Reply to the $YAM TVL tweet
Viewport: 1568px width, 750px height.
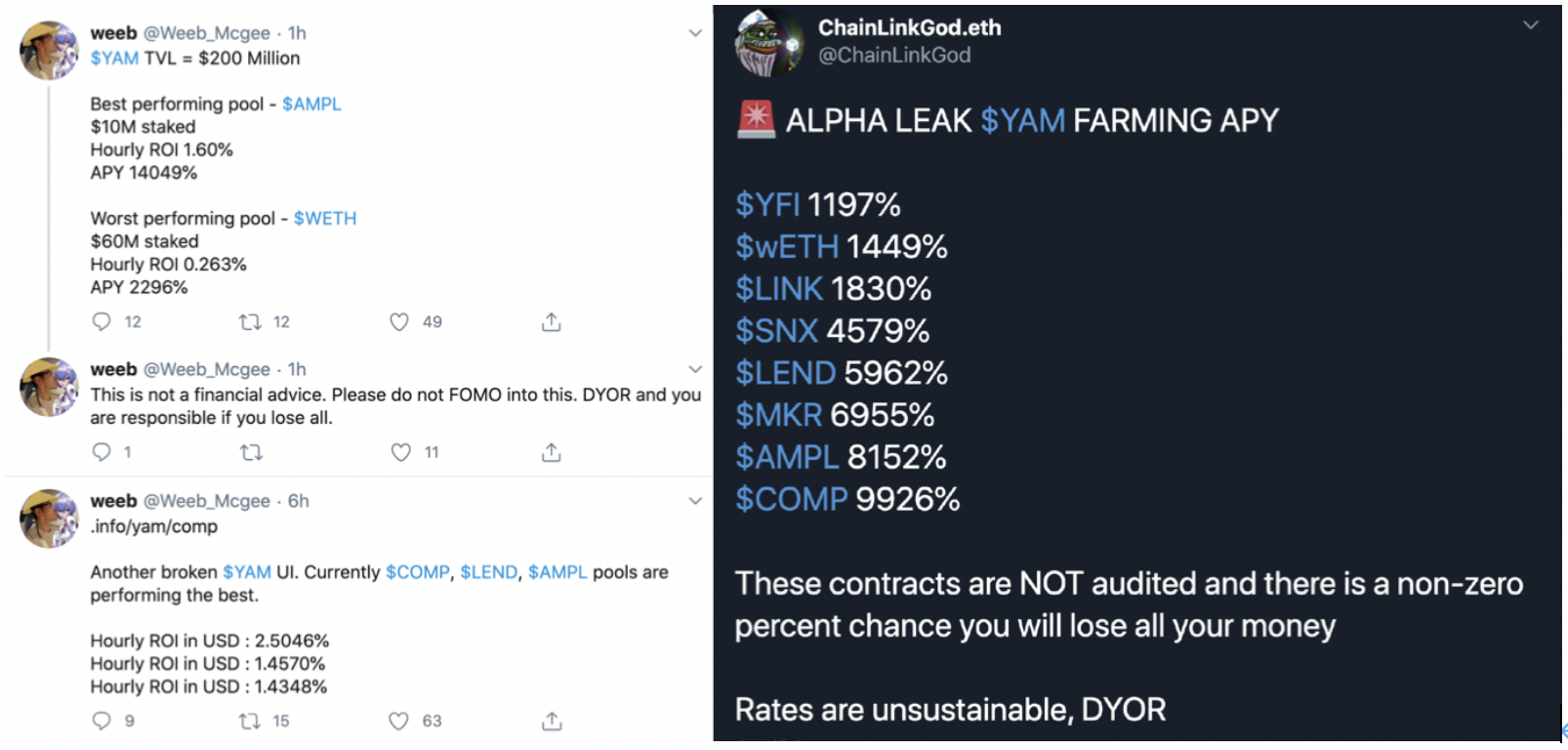tap(102, 322)
